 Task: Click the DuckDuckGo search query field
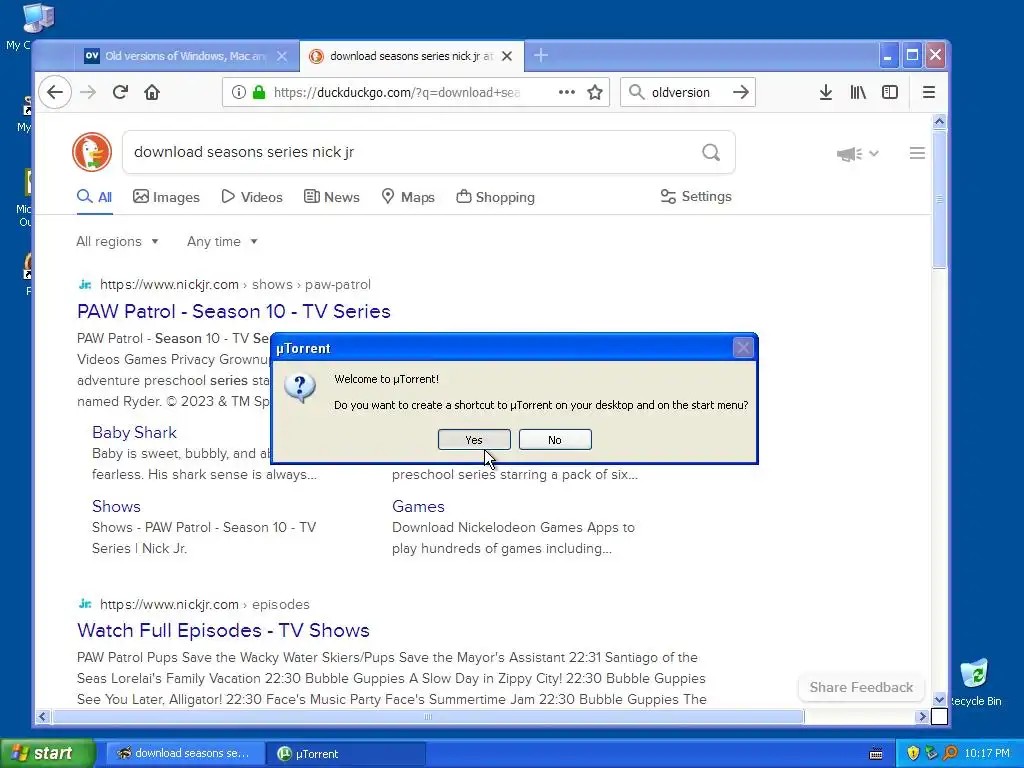click(x=411, y=152)
